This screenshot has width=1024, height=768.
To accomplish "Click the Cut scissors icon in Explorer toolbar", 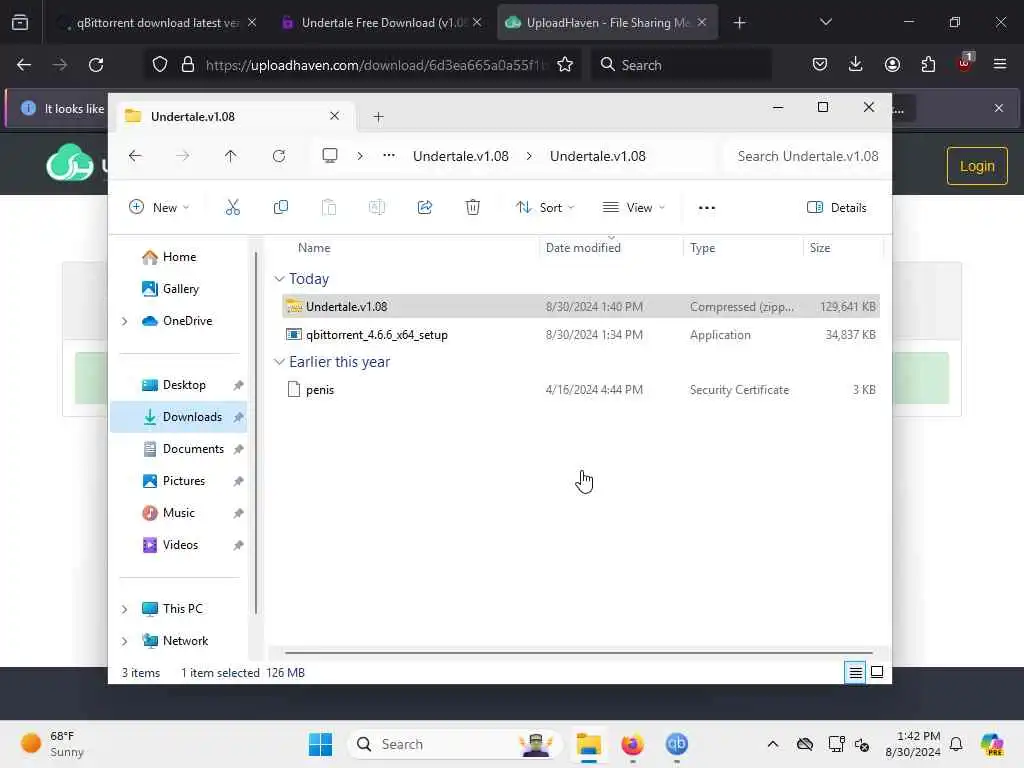I will coord(232,208).
